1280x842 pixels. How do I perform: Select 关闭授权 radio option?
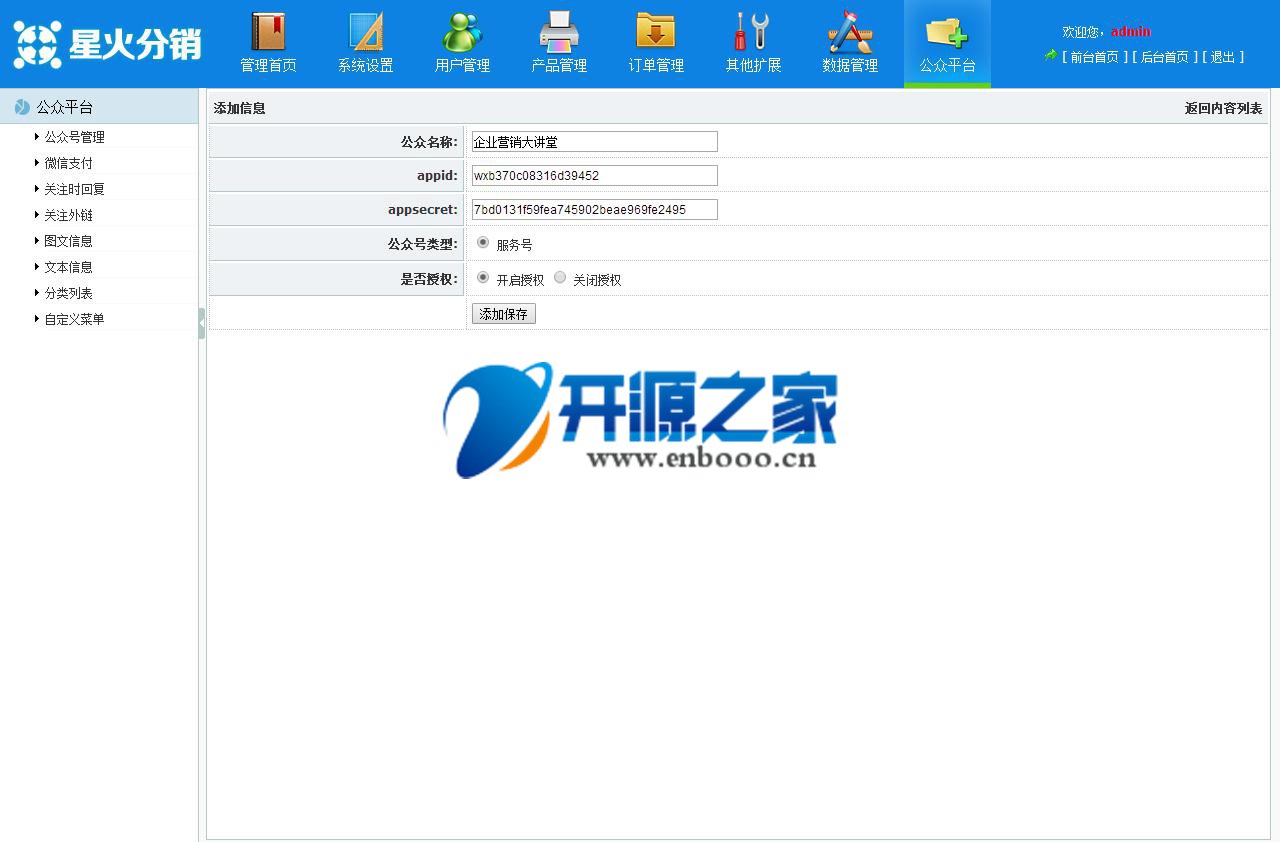pos(560,277)
